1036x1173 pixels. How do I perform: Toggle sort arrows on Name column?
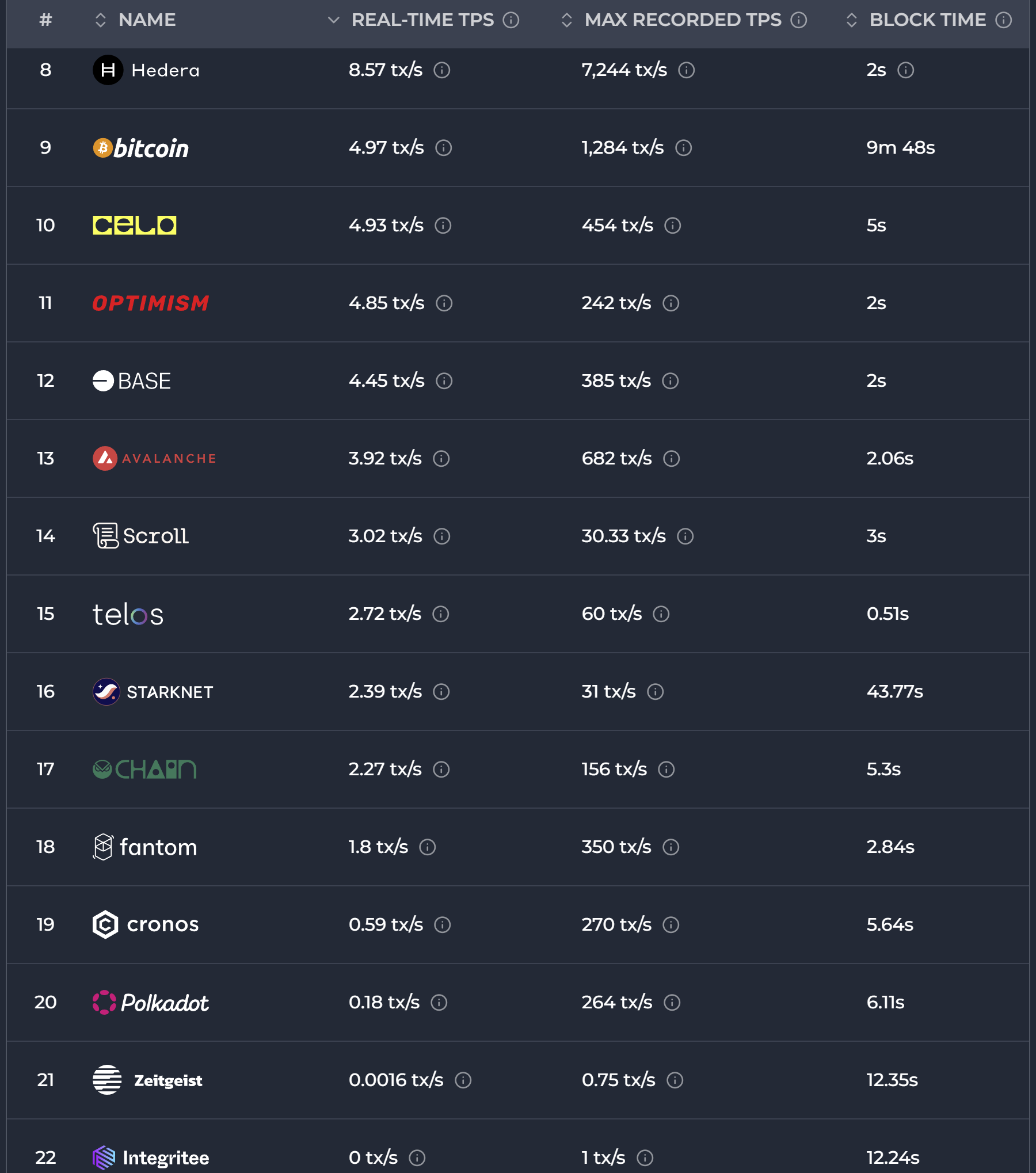[101, 20]
